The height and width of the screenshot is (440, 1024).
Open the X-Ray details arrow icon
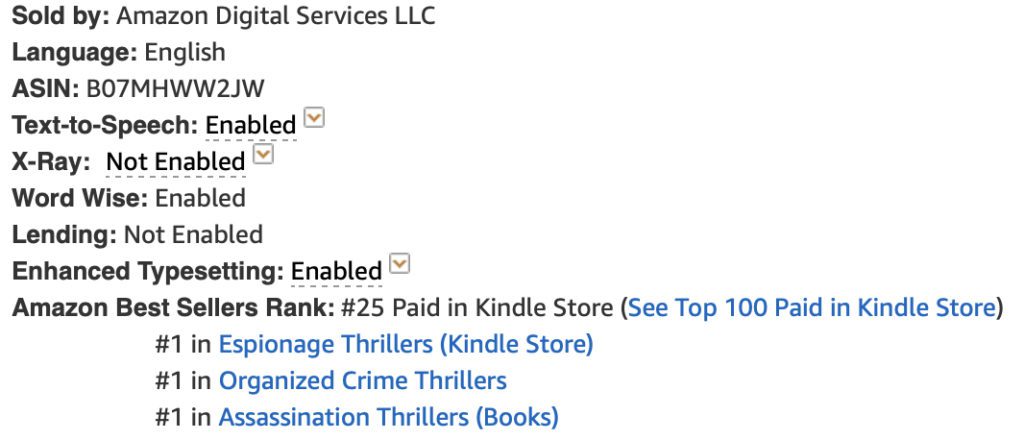[263, 155]
